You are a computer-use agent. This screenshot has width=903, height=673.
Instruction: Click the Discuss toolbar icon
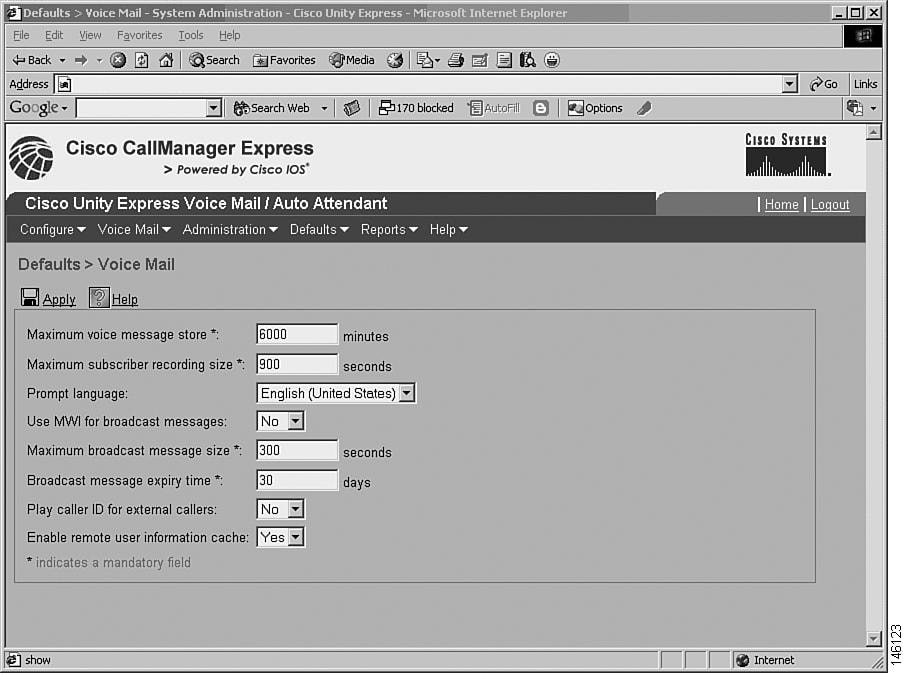pos(504,60)
